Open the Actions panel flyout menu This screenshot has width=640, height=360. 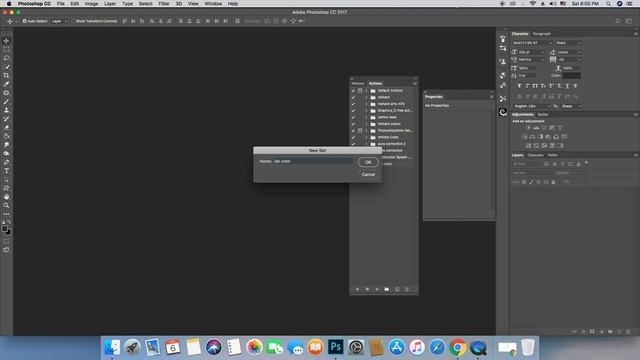coord(415,83)
